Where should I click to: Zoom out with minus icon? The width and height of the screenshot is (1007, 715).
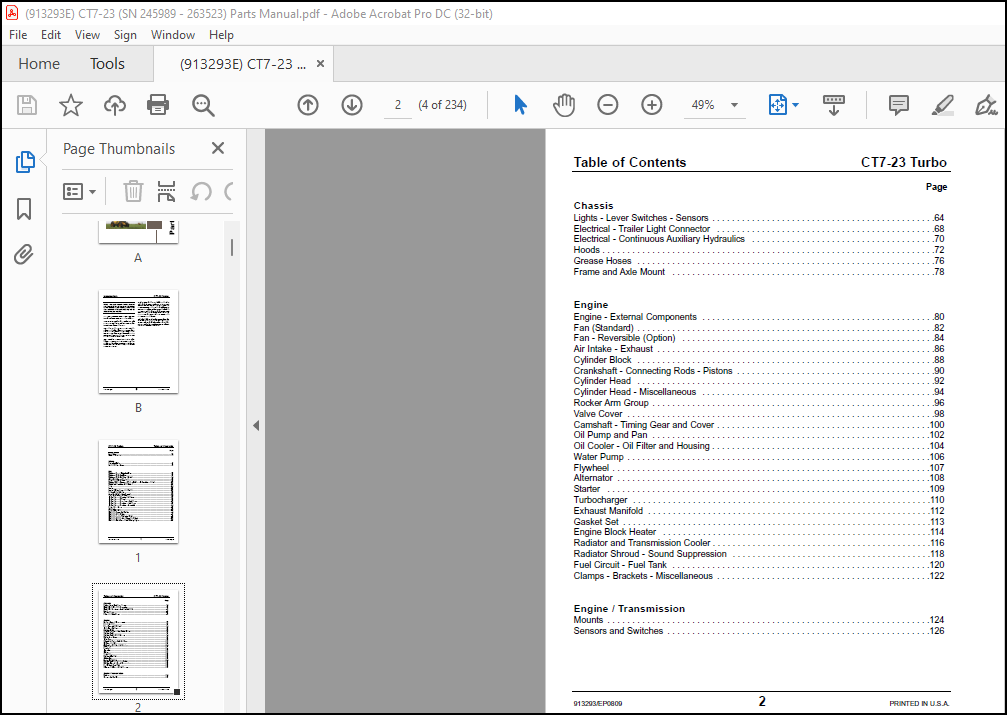(608, 105)
